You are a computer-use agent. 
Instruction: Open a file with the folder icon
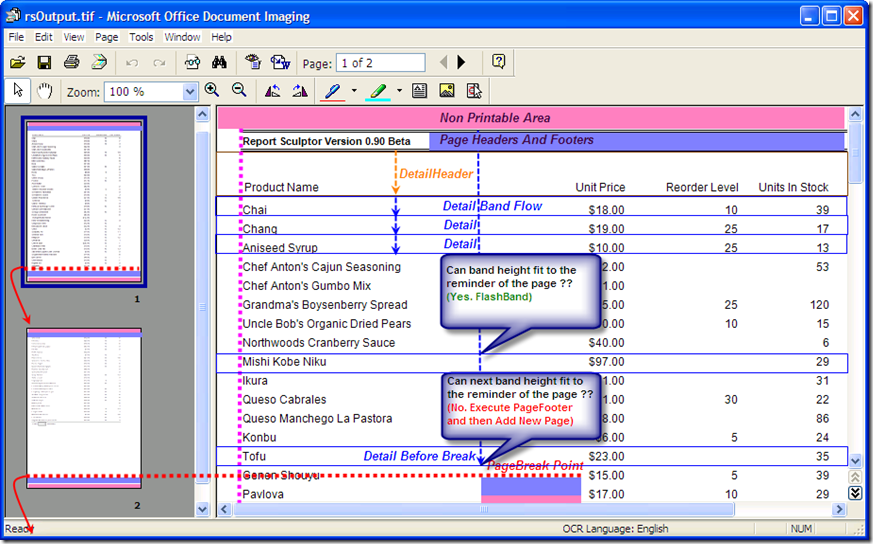(18, 62)
